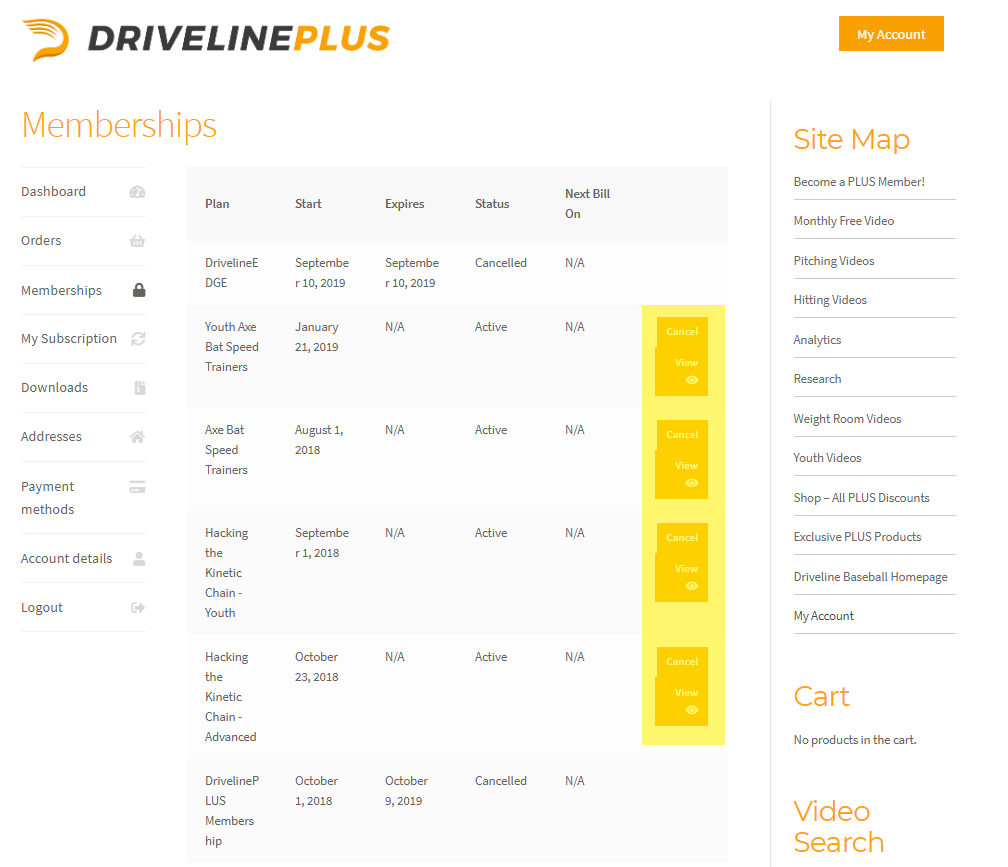This screenshot has height=867, width=1008.
Task: Click 'No products in the cart.' text
Action: click(855, 740)
